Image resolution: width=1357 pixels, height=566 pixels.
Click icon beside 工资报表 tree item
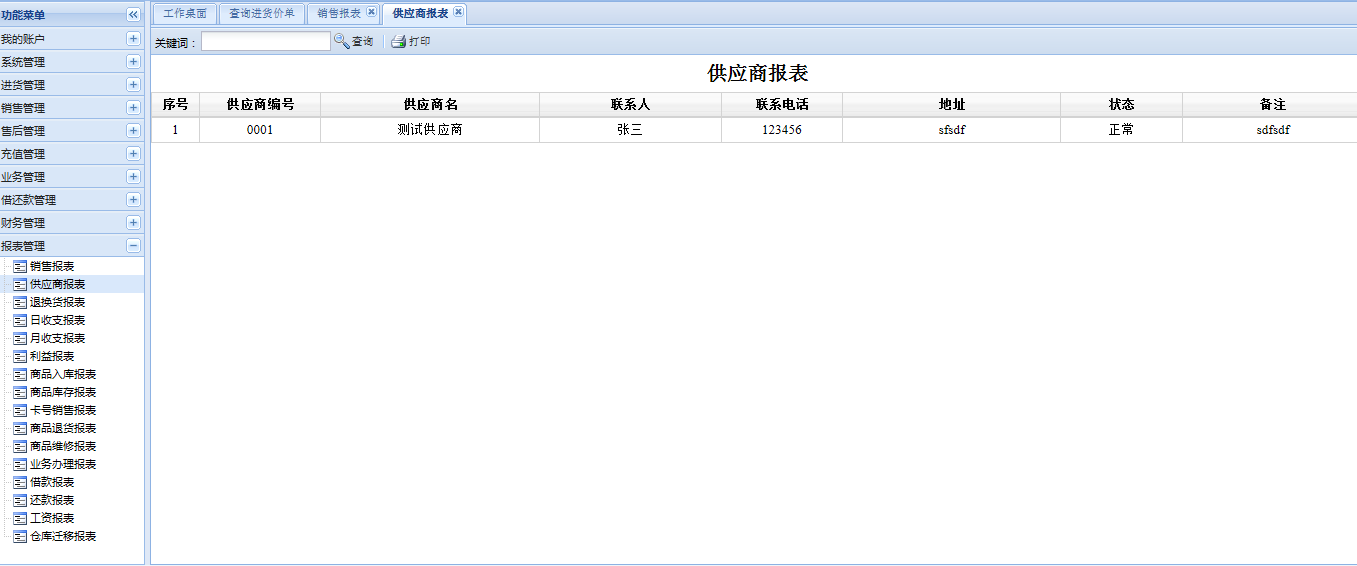20,519
